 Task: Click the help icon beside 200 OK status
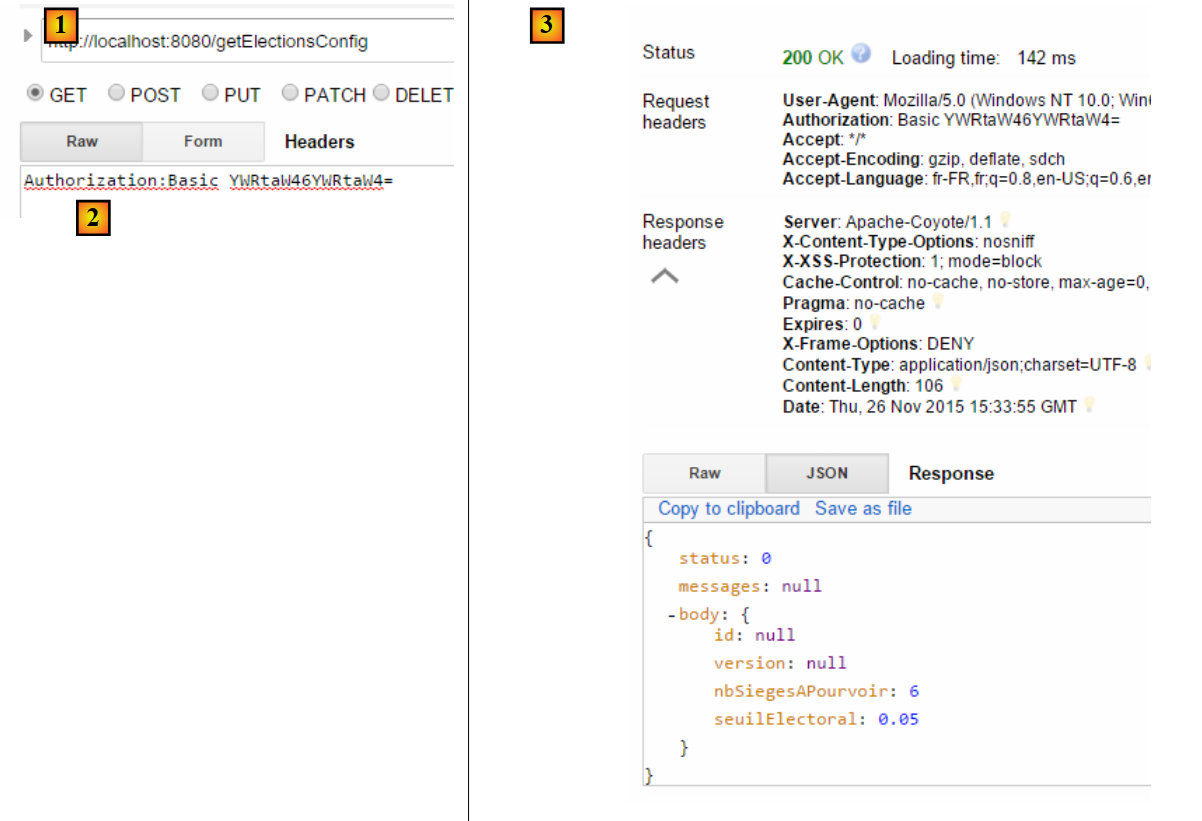861,55
